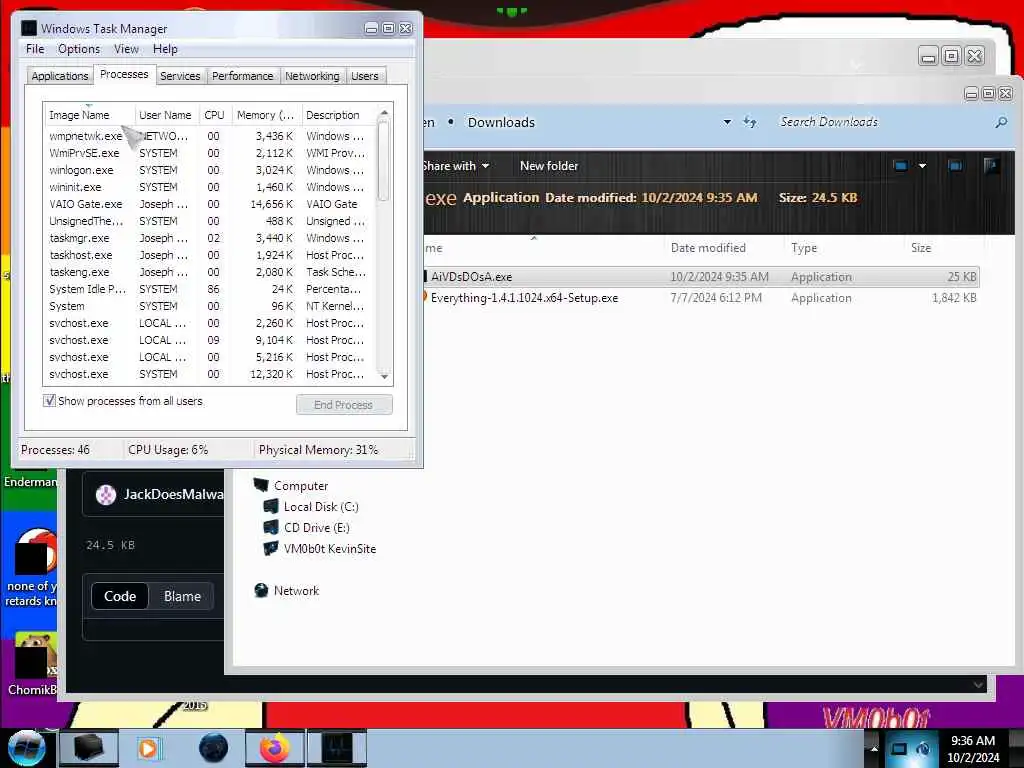Switch to the Performance tab

(242, 76)
